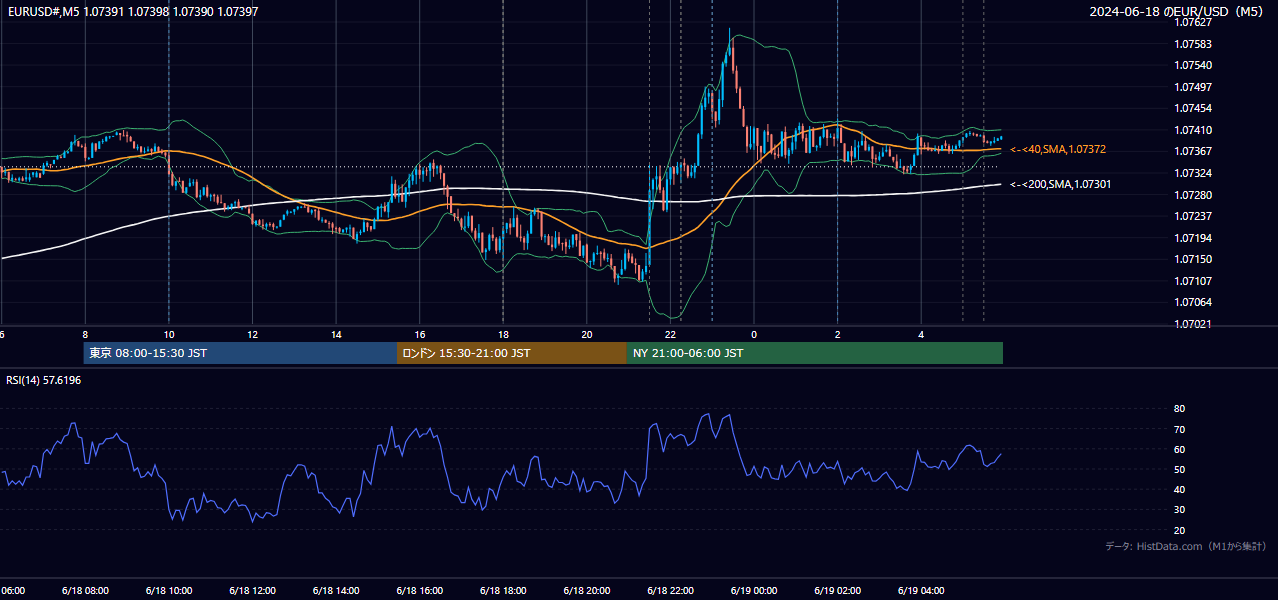Click price scale value 1.07497
1278x600 pixels.
(1193, 87)
